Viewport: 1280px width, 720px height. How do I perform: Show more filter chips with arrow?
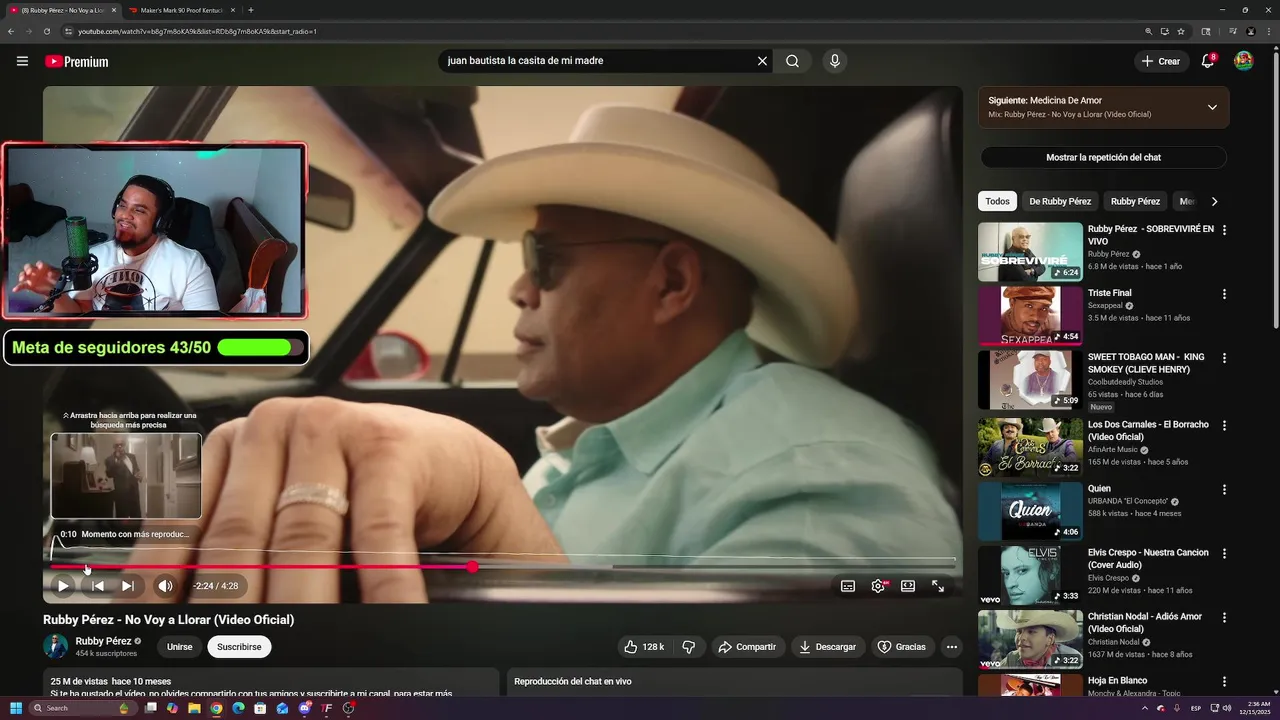pyautogui.click(x=1214, y=201)
